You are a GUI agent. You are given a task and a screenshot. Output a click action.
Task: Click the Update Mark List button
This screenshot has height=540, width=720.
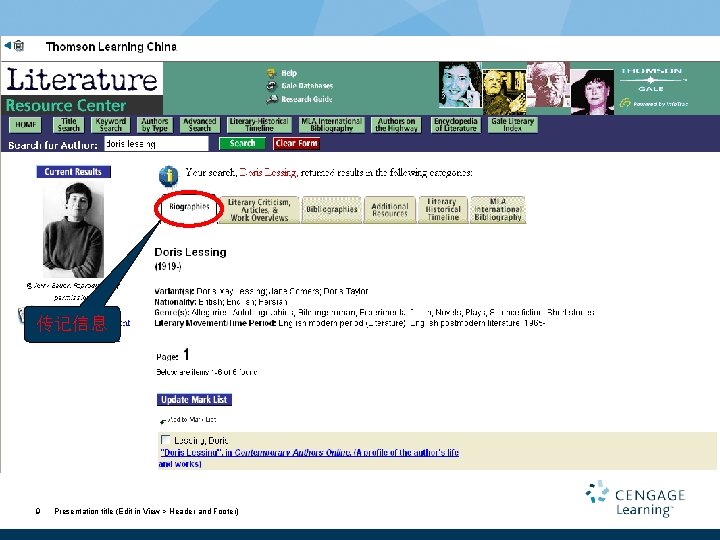pos(194,399)
